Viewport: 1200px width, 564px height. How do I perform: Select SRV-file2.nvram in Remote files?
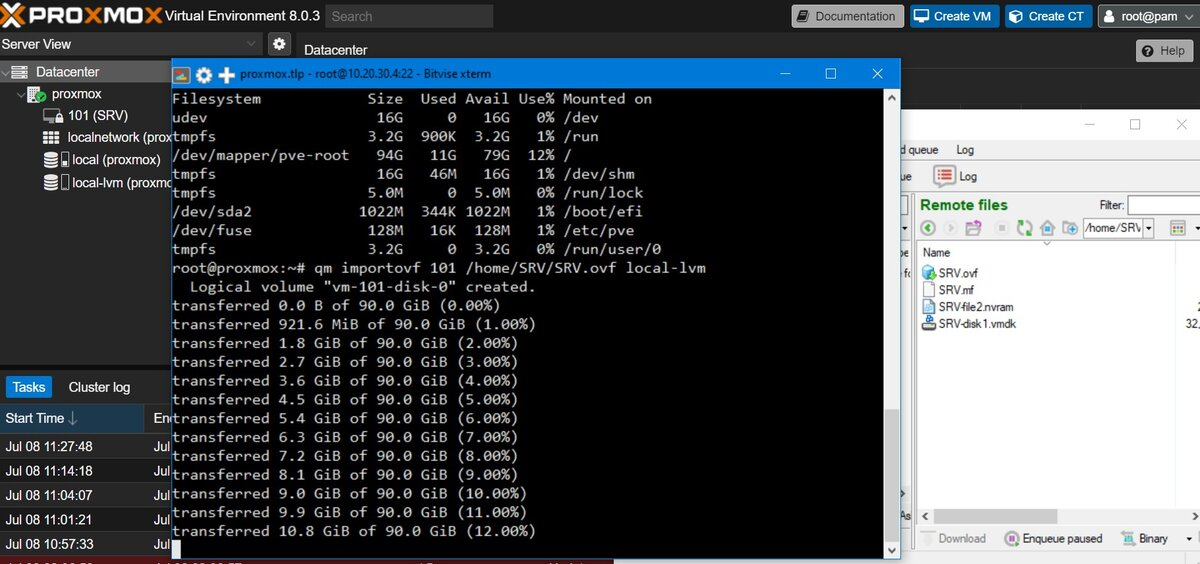[966, 306]
